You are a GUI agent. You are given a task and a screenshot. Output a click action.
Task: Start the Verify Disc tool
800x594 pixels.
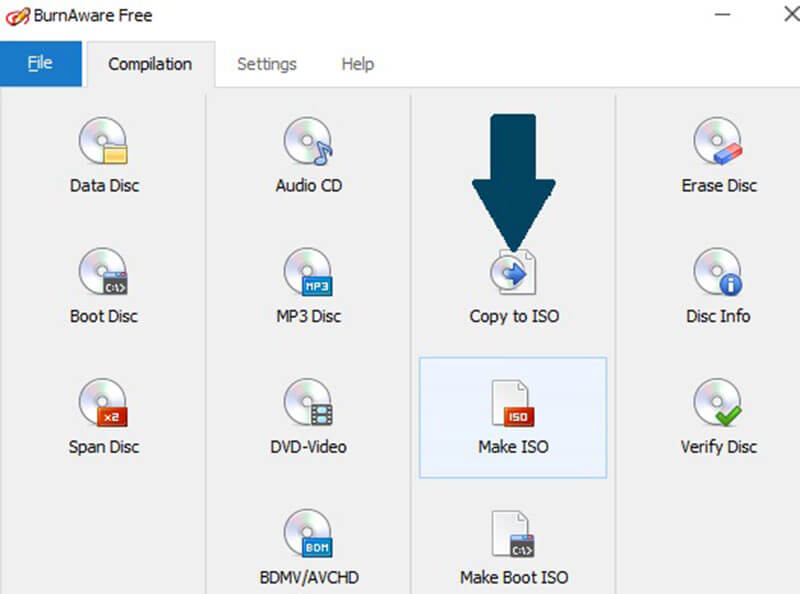click(718, 414)
